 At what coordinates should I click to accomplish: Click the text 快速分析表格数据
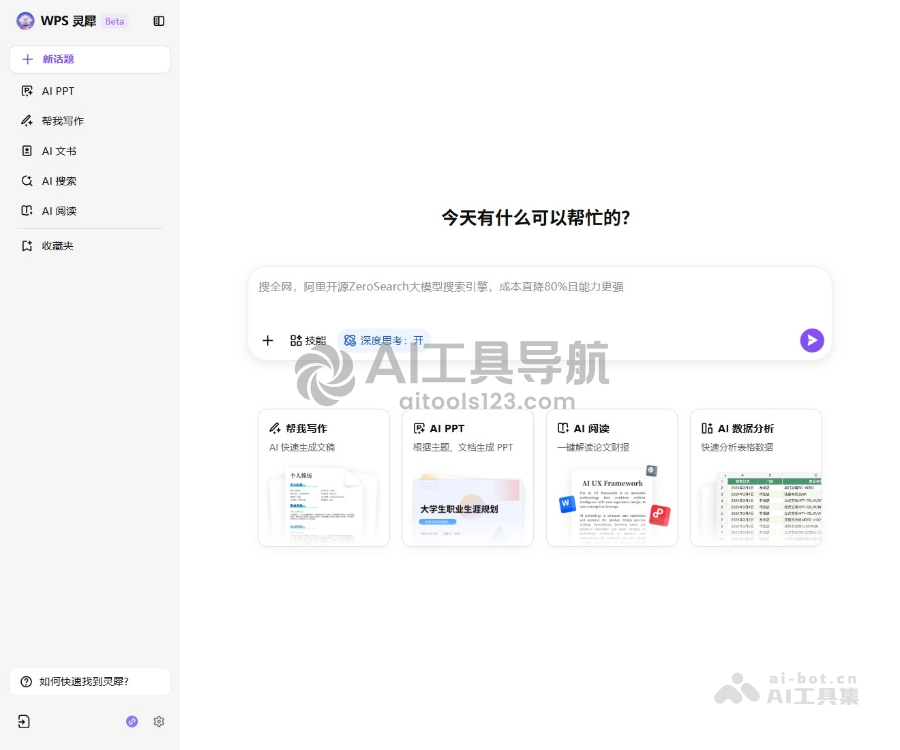[x=737, y=447]
